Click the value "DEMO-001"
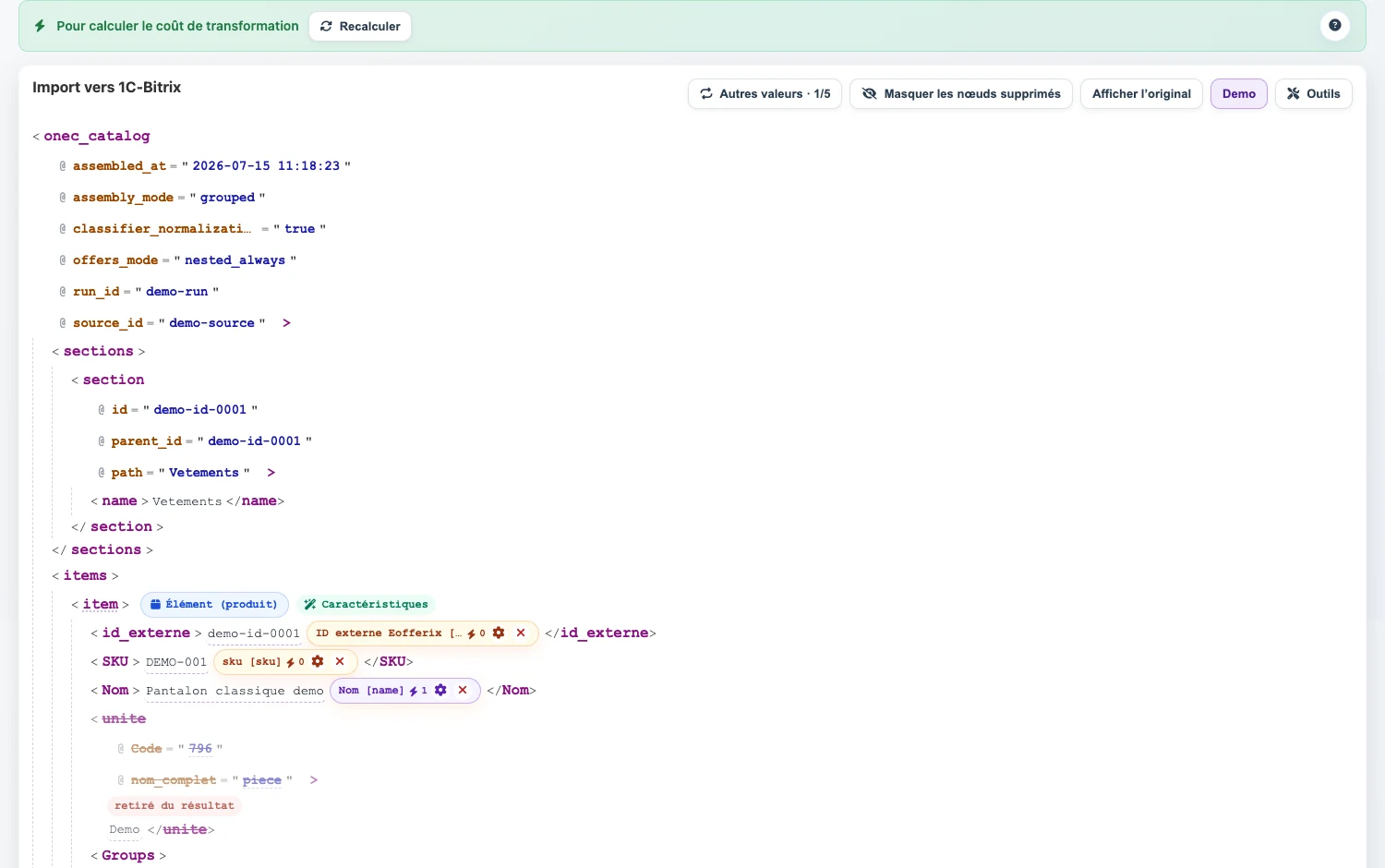This screenshot has width=1385, height=868. coord(176,662)
